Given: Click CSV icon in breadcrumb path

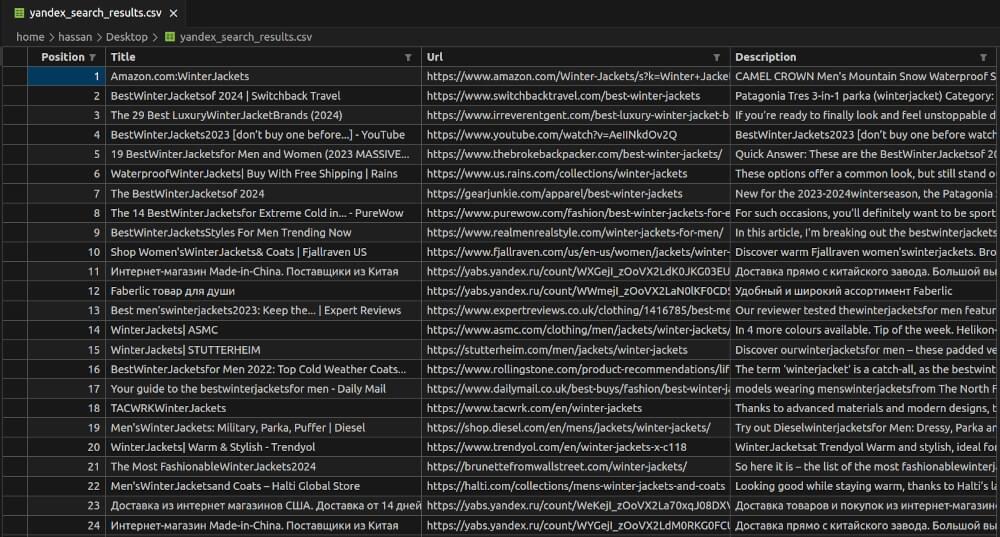Looking at the screenshot, I should (170, 37).
